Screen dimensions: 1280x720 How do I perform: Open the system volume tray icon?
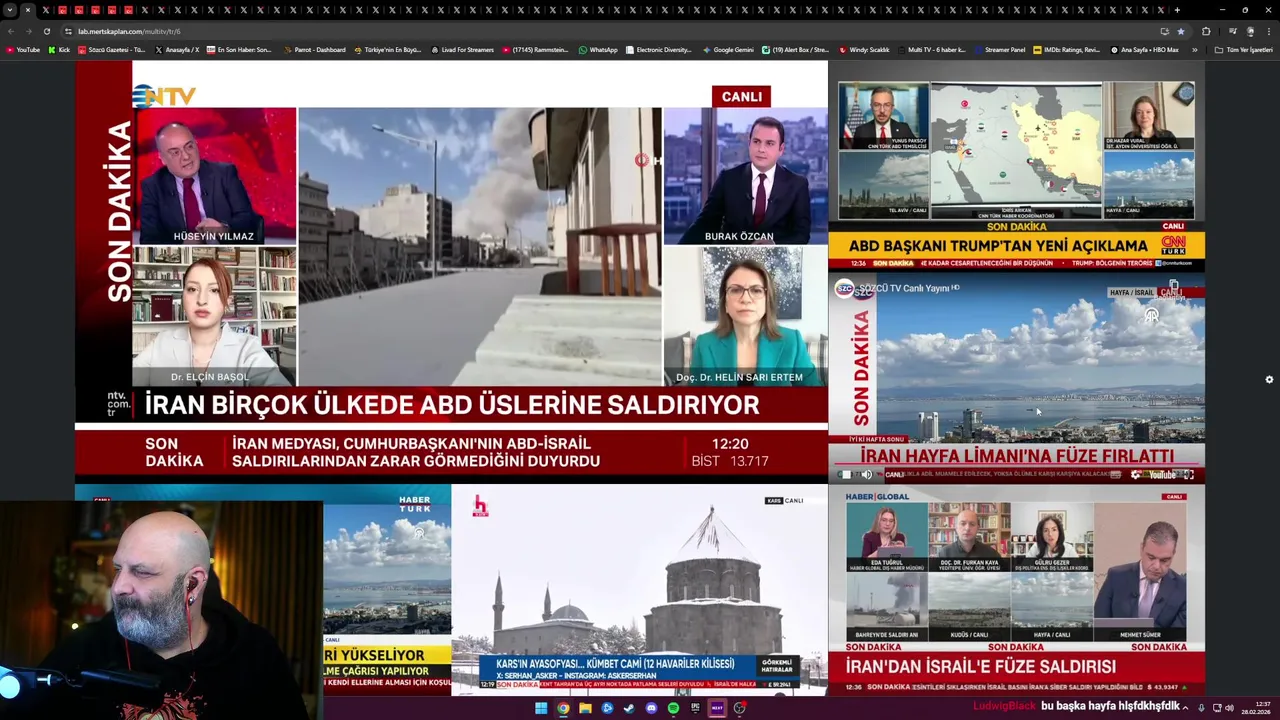(1229, 708)
